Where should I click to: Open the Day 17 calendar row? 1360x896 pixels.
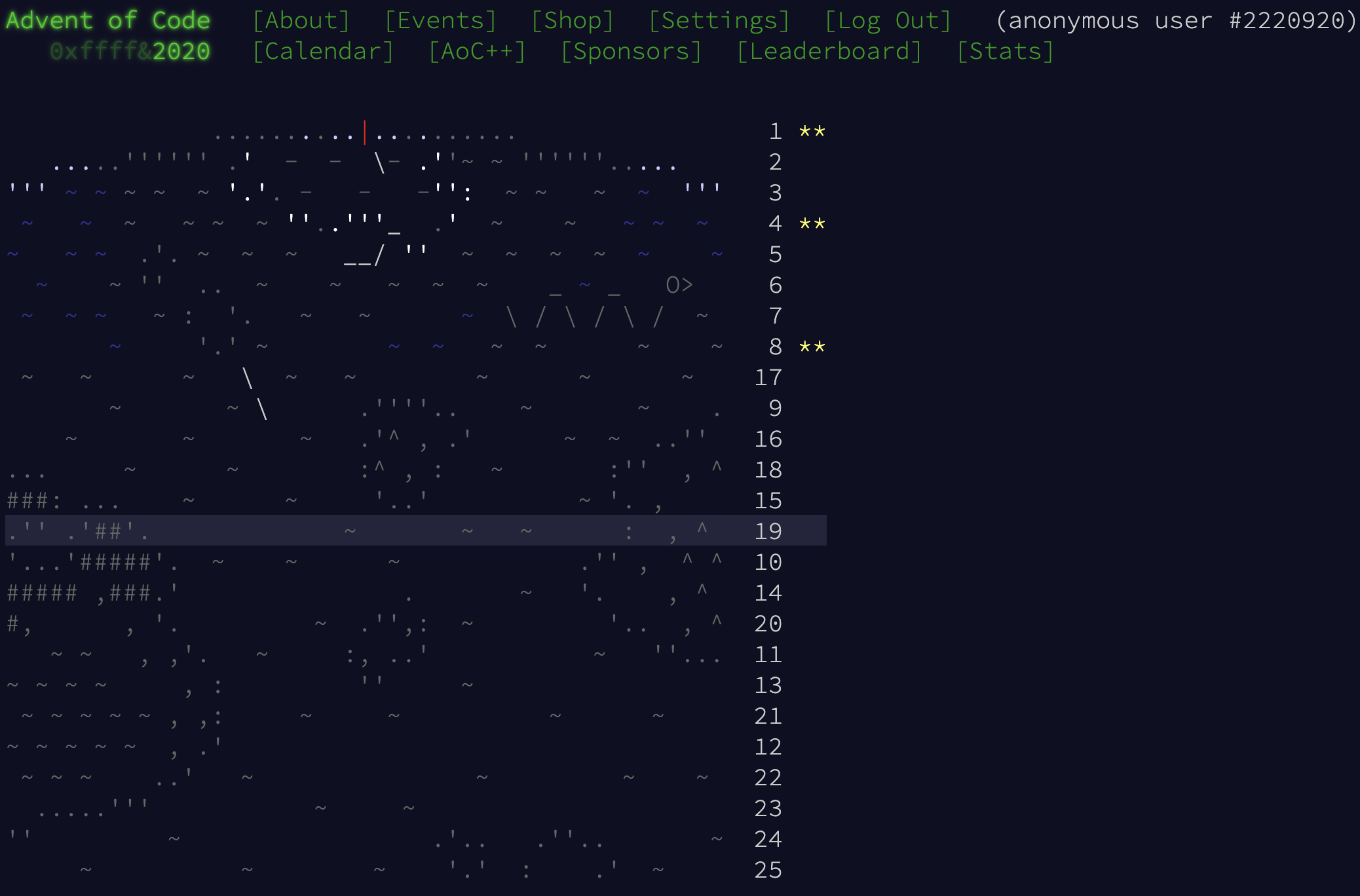coord(768,378)
